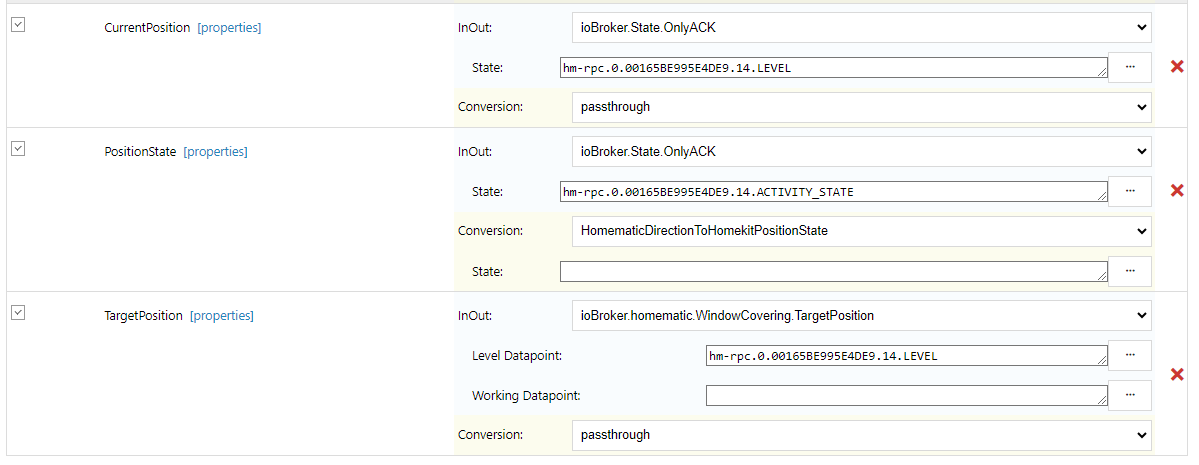Pick a Level Datapoint via ellipsis button
The image size is (1199, 465).
[1130, 355]
